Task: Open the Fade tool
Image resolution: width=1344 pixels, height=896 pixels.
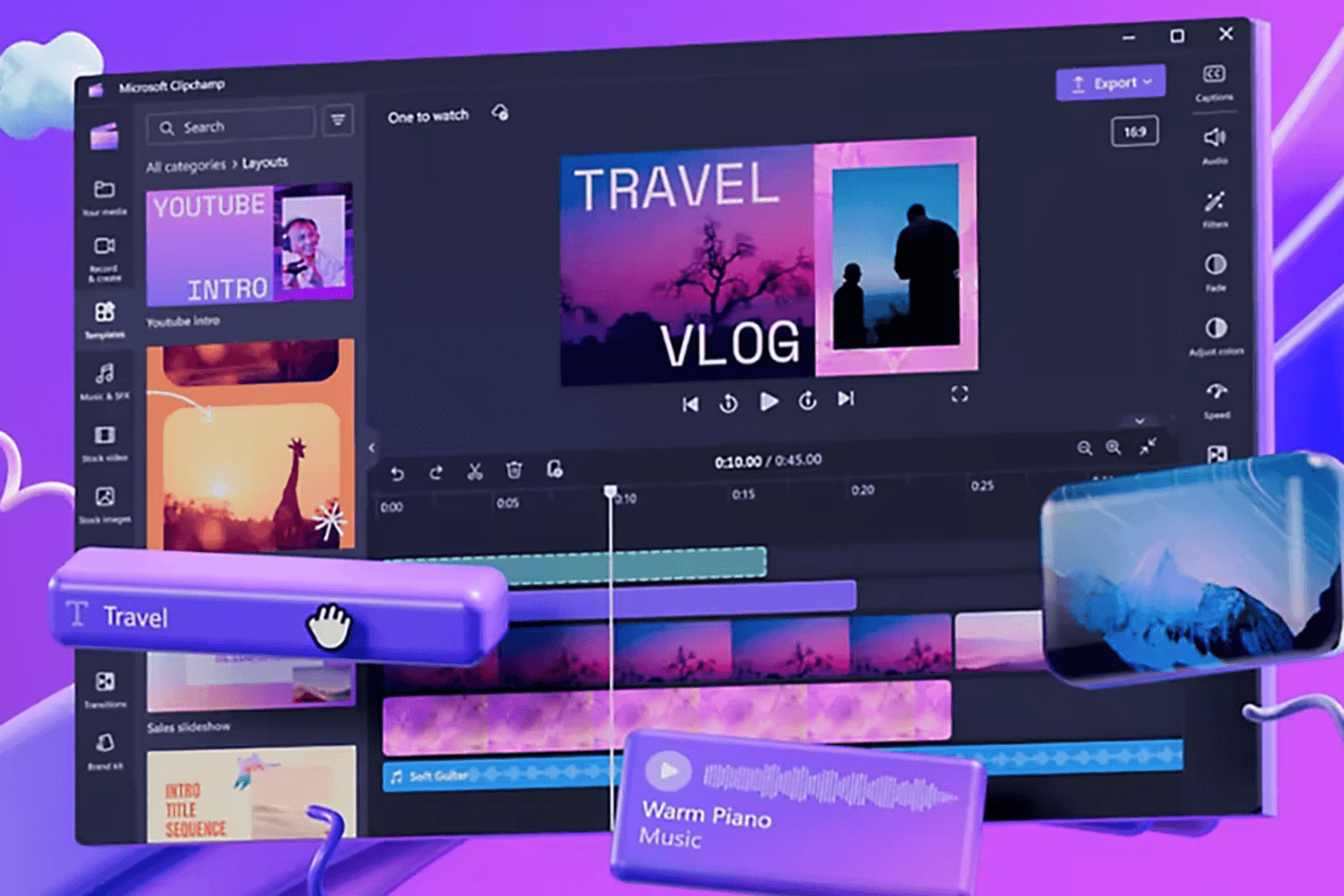Action: [1215, 265]
